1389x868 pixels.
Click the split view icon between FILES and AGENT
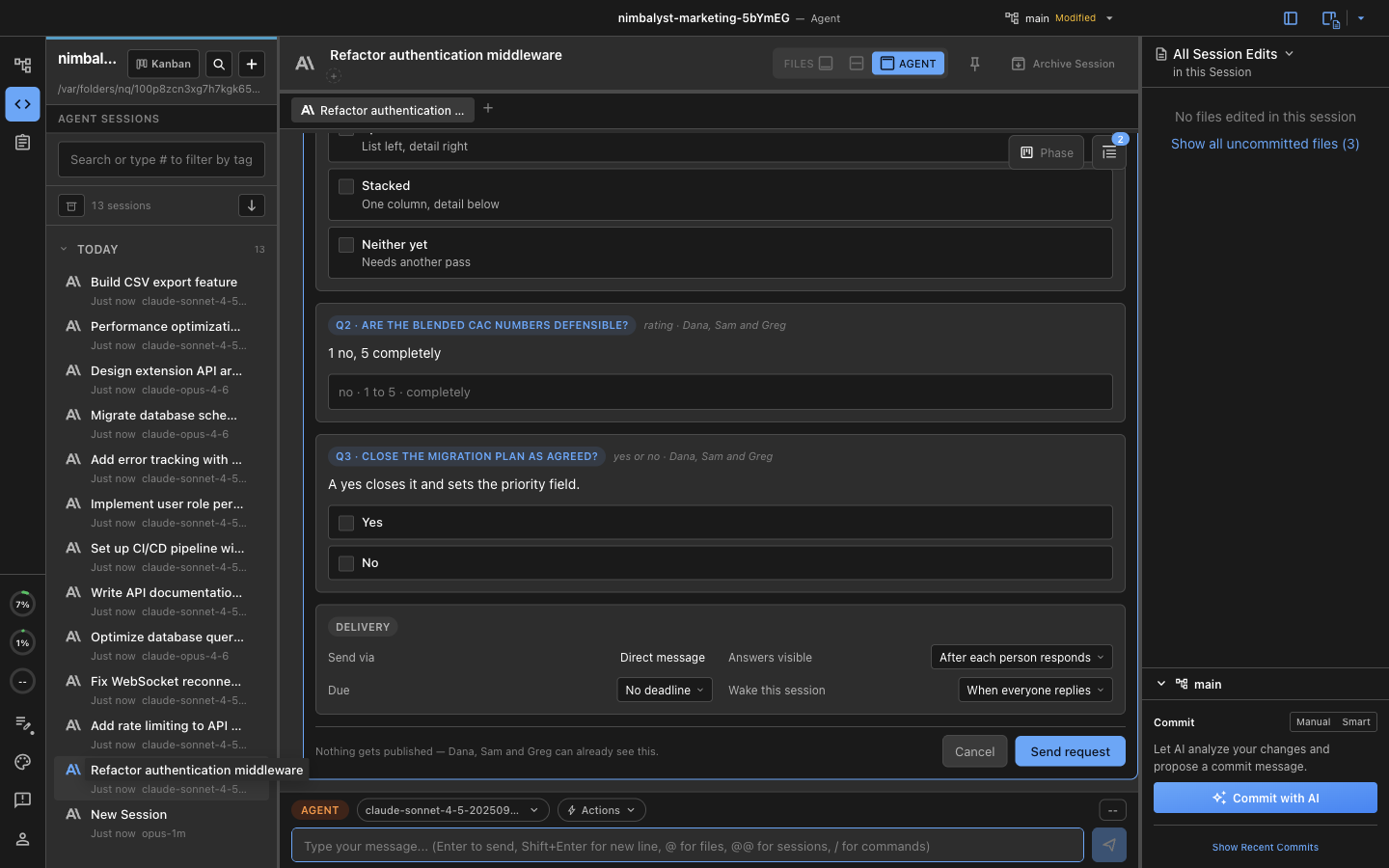click(856, 64)
